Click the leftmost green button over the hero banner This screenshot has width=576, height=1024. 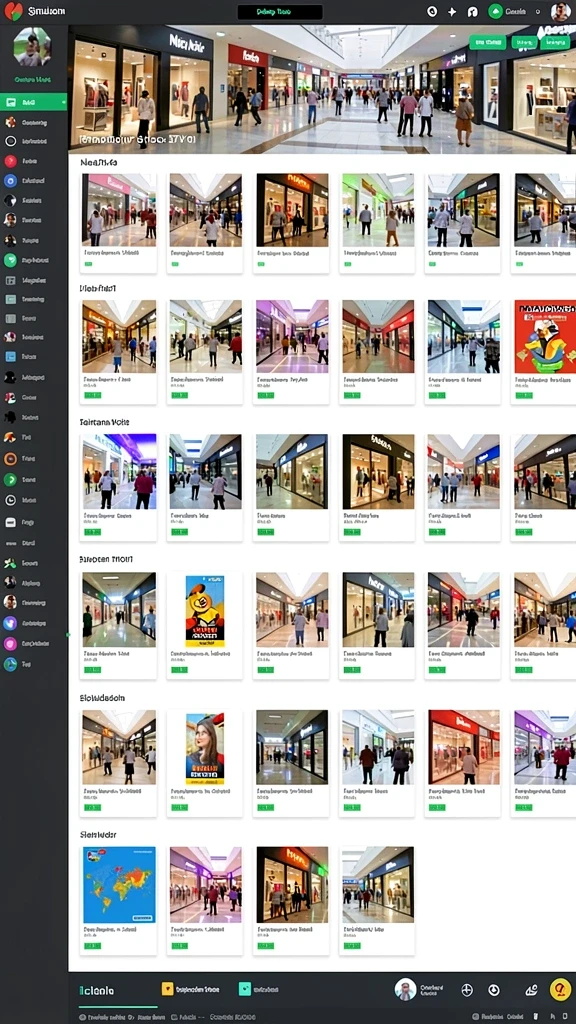(x=487, y=42)
